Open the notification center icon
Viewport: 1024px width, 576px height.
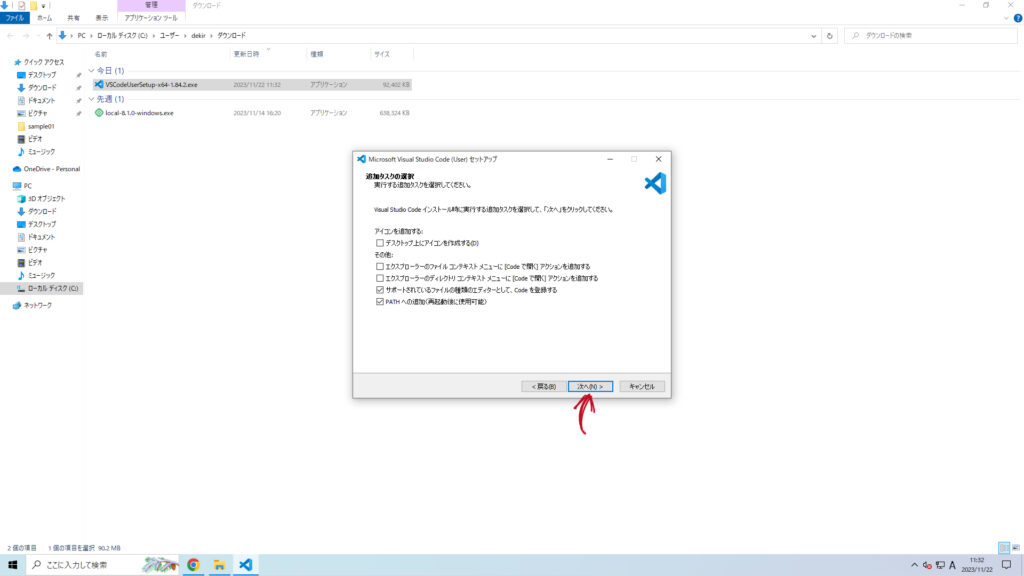[x=1006, y=565]
